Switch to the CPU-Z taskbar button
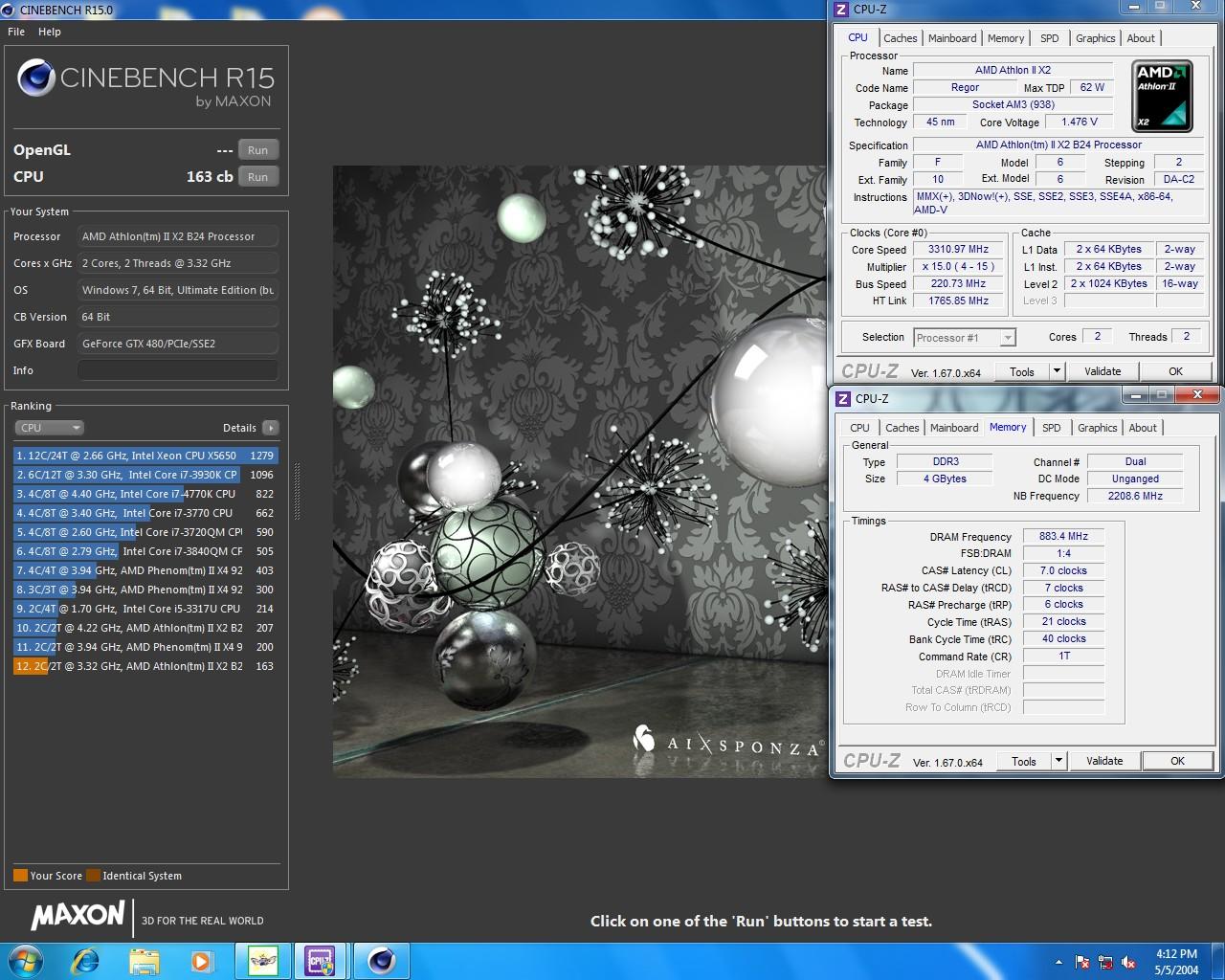 pyautogui.click(x=321, y=961)
